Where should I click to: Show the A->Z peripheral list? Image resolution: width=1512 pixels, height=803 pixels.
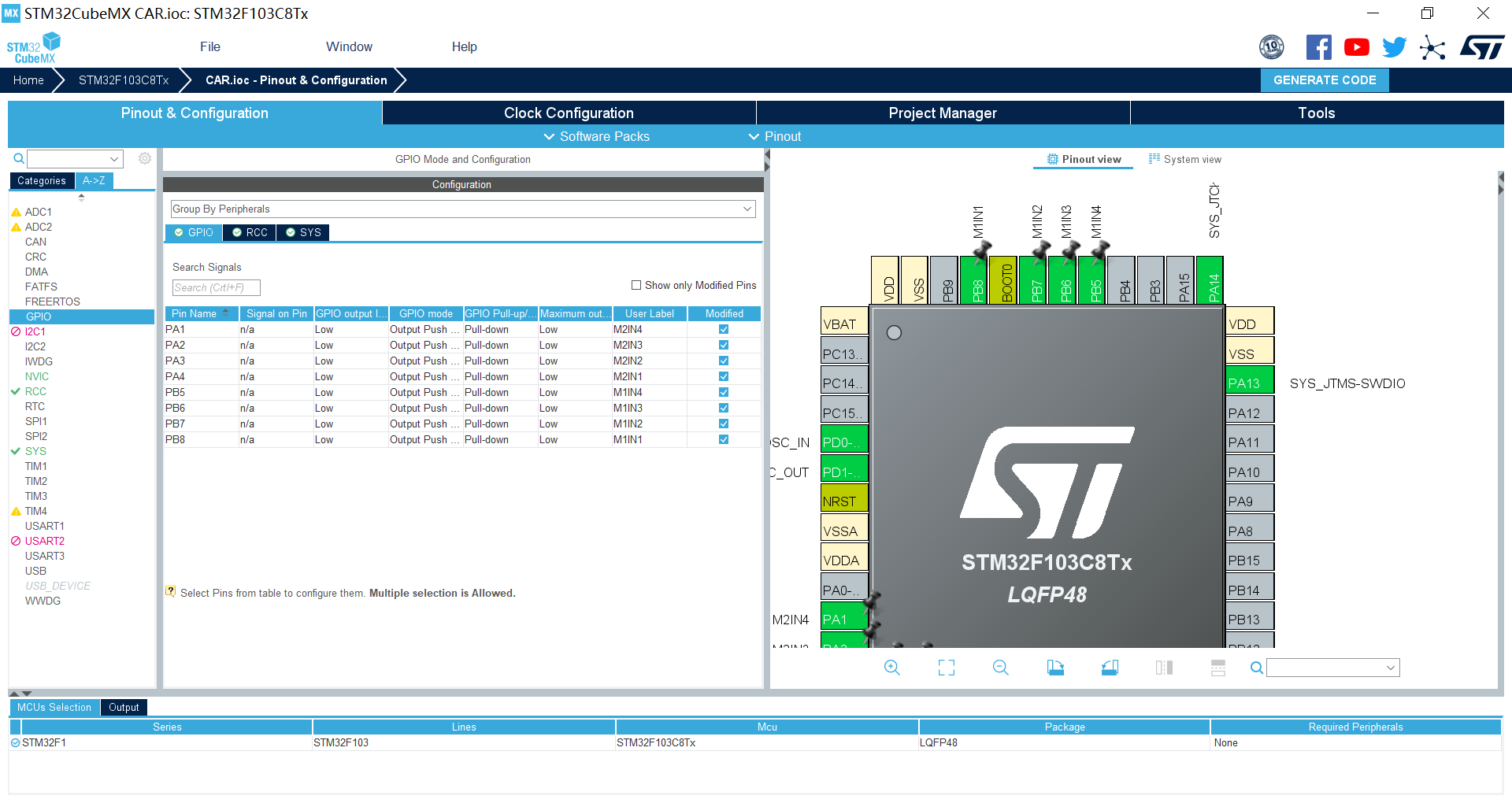point(94,180)
